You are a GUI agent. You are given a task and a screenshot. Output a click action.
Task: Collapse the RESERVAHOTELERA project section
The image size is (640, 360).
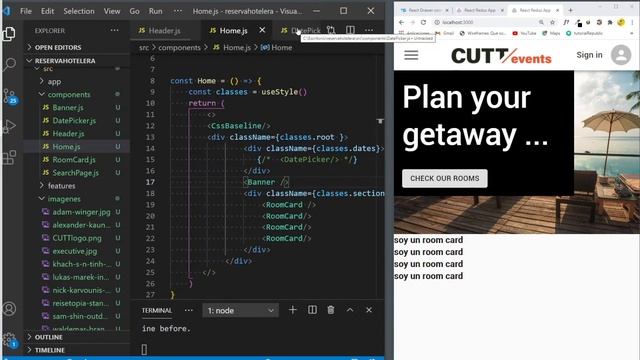click(x=64, y=61)
